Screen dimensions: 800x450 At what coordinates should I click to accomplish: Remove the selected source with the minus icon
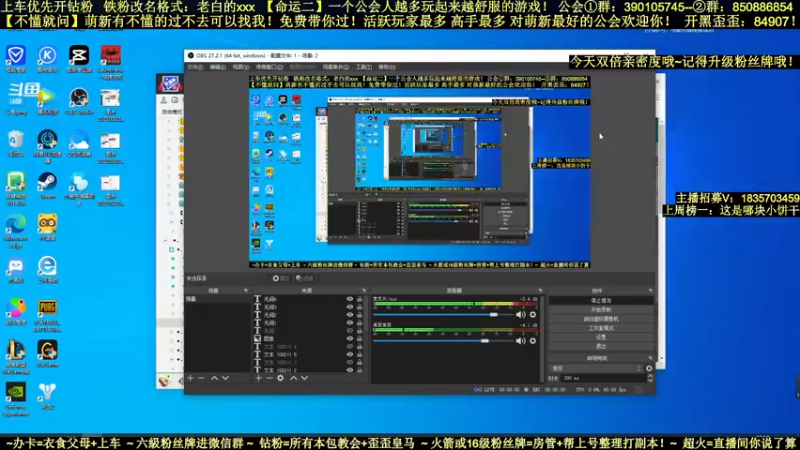coord(269,378)
